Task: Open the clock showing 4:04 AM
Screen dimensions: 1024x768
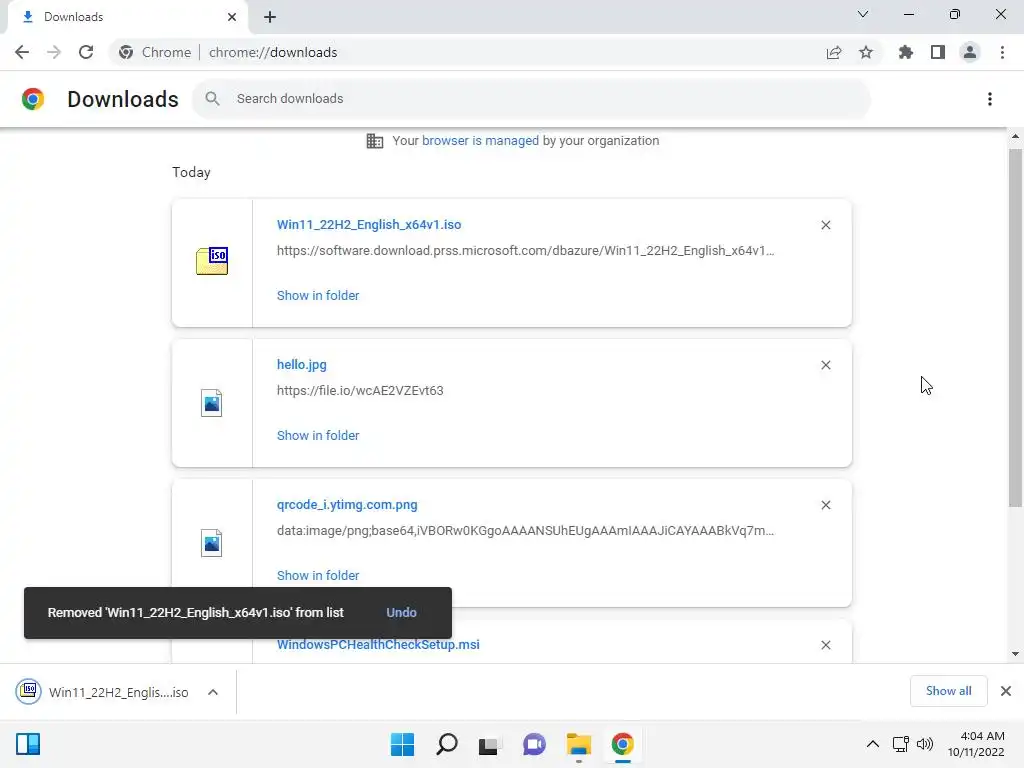Action: (x=976, y=744)
